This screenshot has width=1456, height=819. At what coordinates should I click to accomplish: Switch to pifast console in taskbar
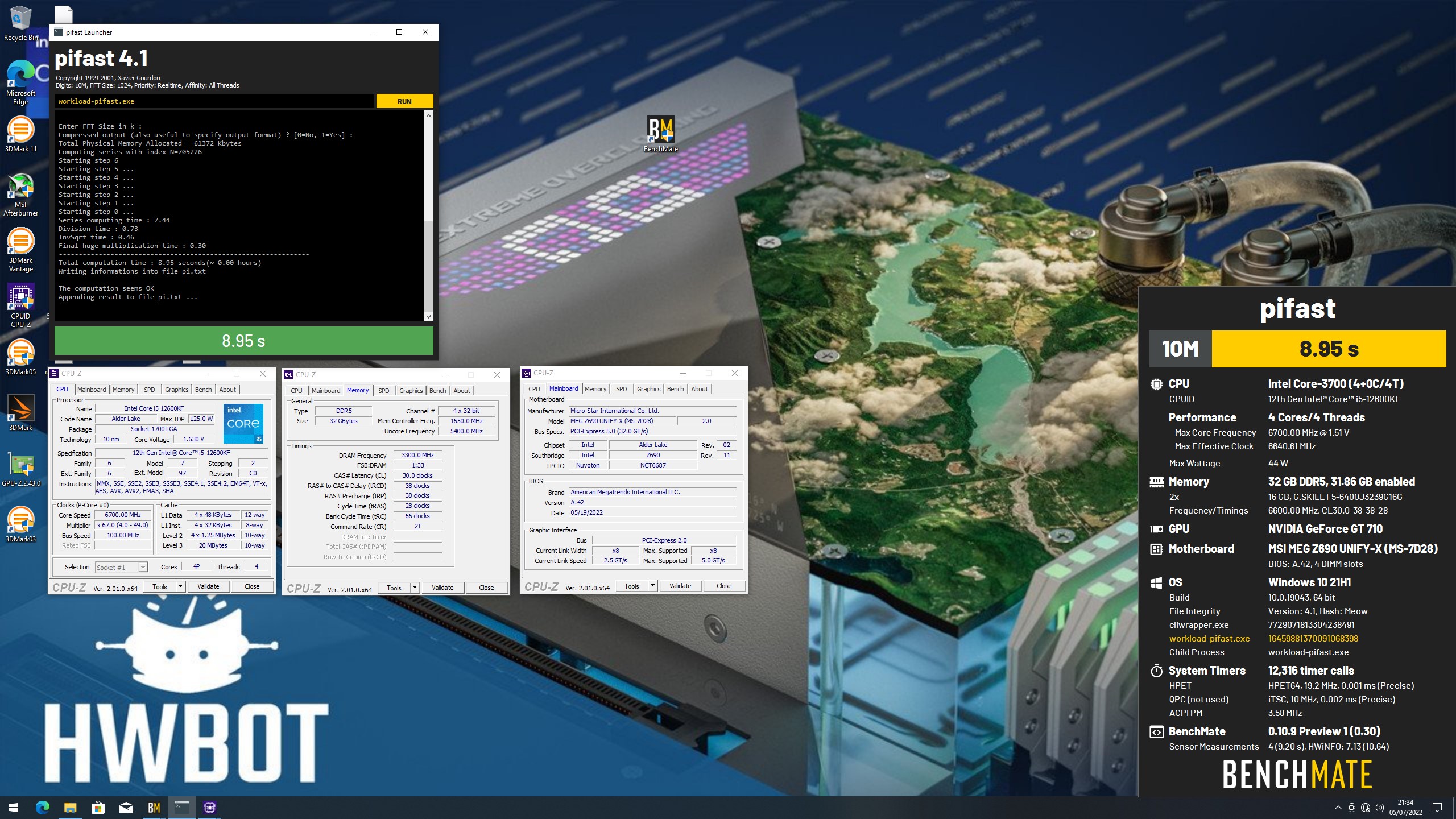tap(181, 808)
